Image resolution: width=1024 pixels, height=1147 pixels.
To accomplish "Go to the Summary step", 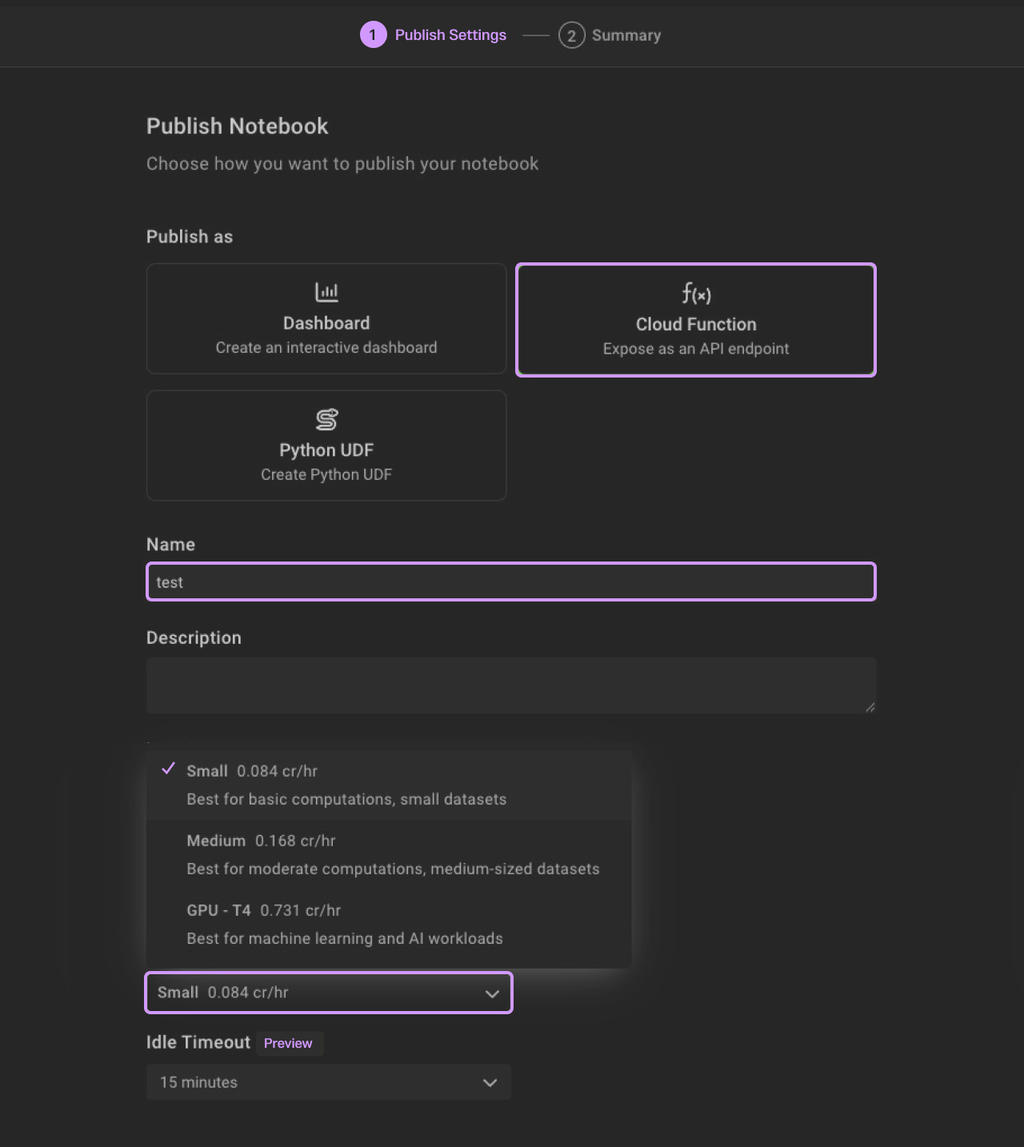I will click(626, 36).
